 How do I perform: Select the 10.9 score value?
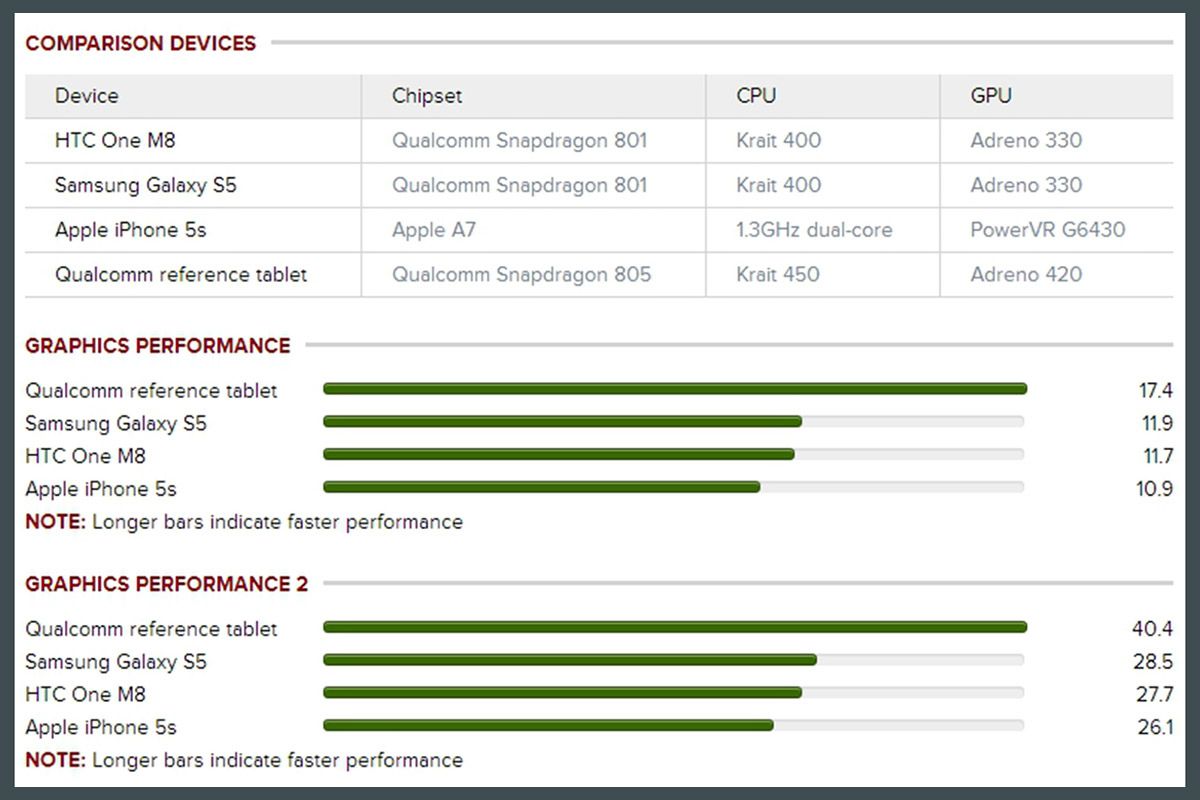point(1155,489)
